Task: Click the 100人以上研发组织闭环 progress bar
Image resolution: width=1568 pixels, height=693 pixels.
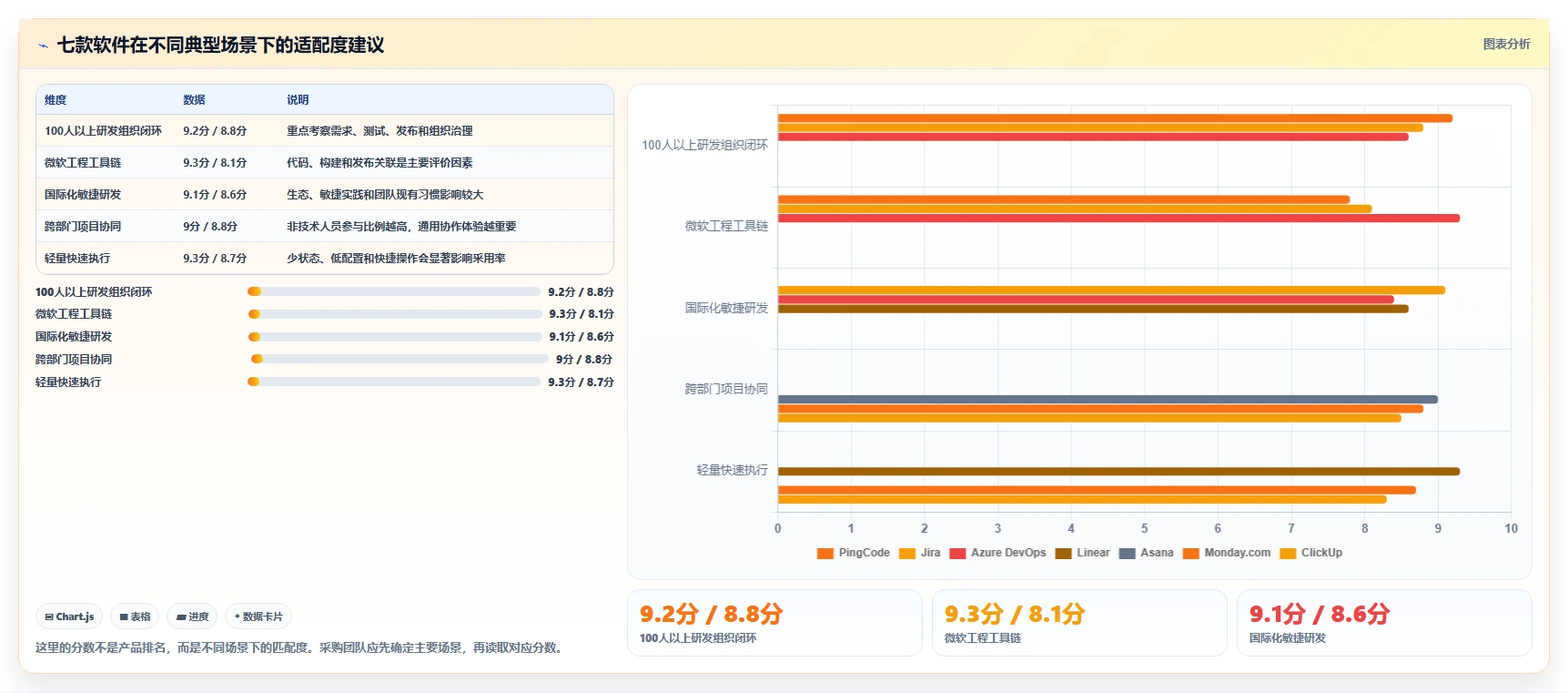Action: [x=394, y=291]
